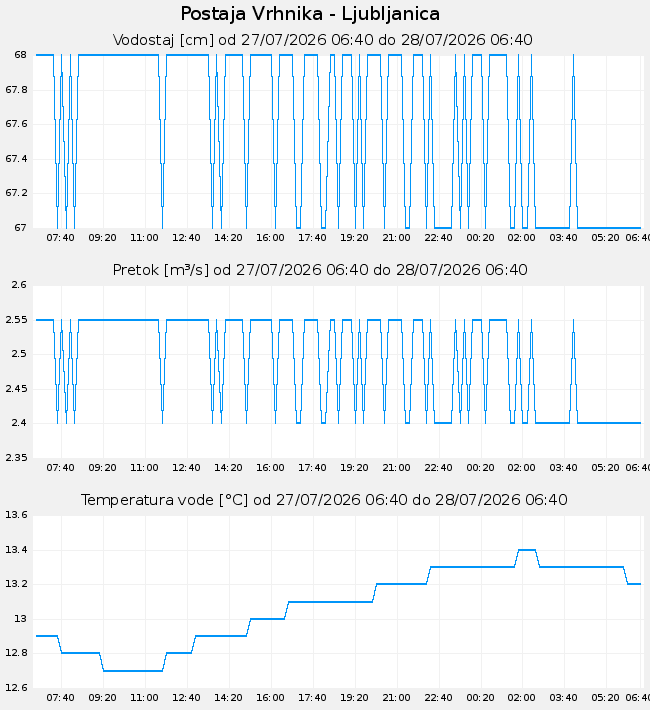Click the 07:40 label under Vodostaj chart
Viewport: 650px width, 710px height.
point(60,238)
